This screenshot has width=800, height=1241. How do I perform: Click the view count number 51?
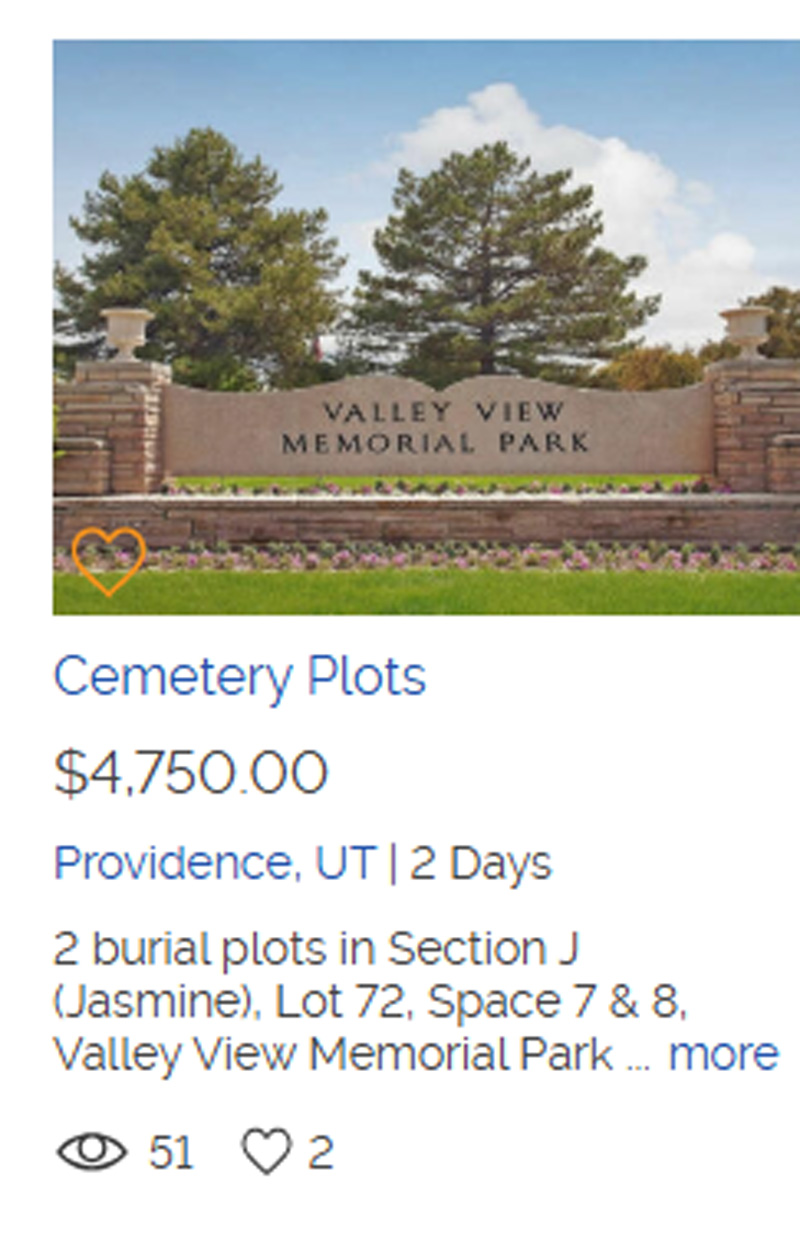(x=171, y=1153)
